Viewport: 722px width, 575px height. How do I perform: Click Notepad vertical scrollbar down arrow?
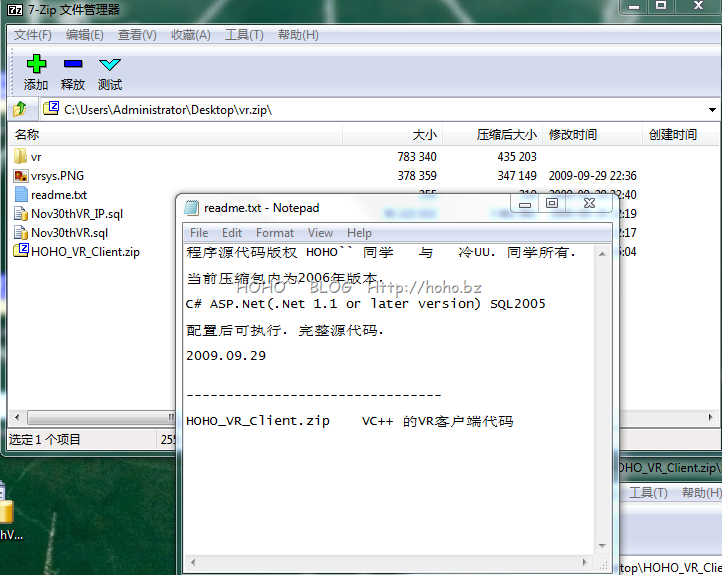click(x=602, y=546)
